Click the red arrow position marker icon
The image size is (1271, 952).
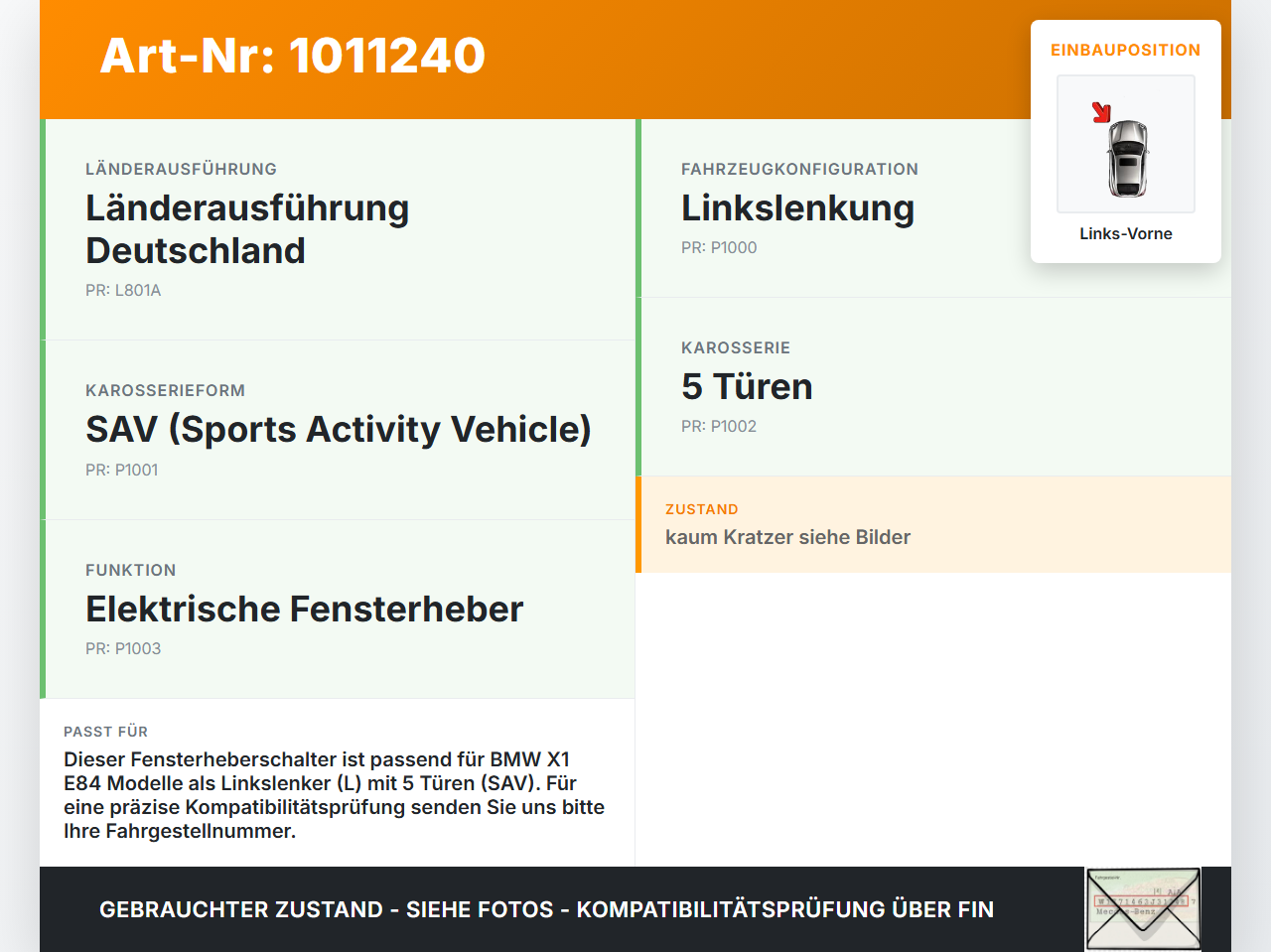click(x=1102, y=112)
